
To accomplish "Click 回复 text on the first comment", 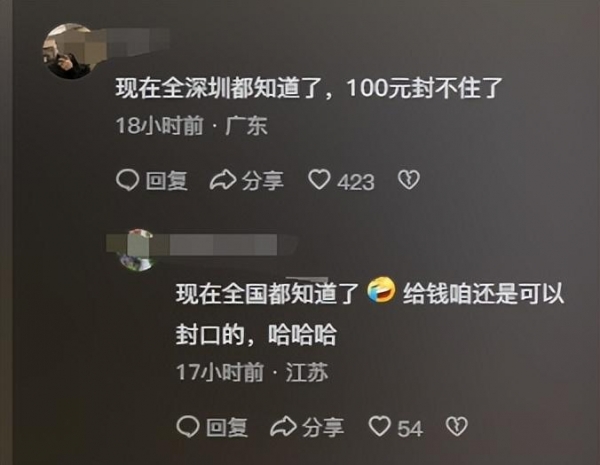I will pos(166,181).
